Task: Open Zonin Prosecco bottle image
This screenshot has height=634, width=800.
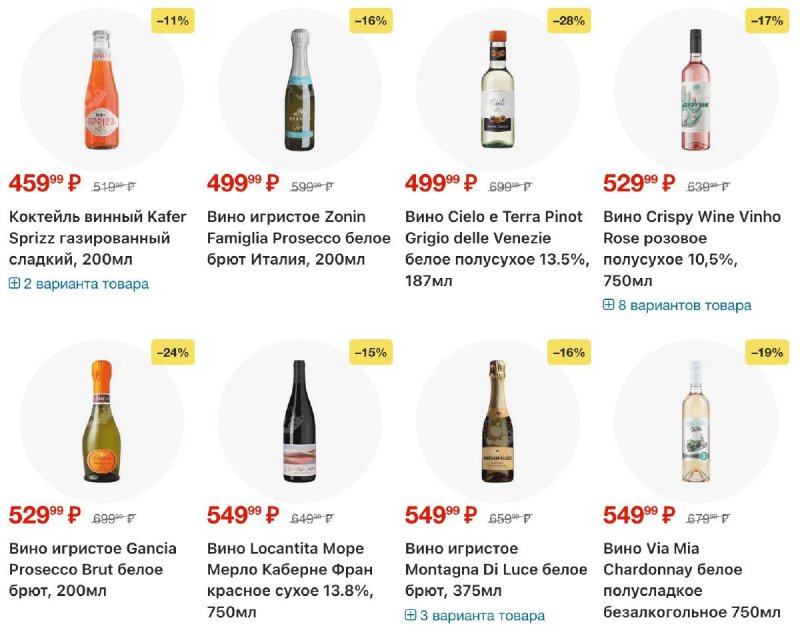Action: pyautogui.click(x=299, y=88)
